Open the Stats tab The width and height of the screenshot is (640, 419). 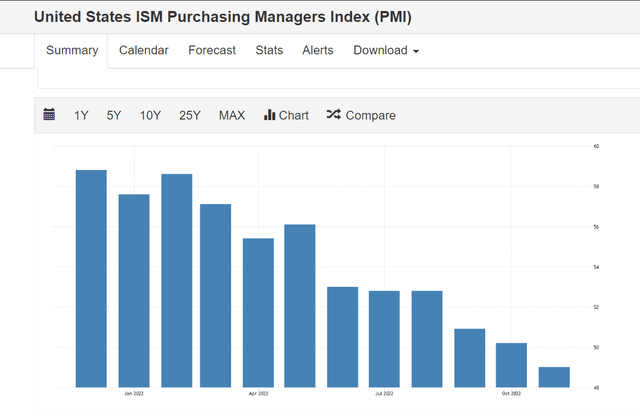(x=269, y=50)
